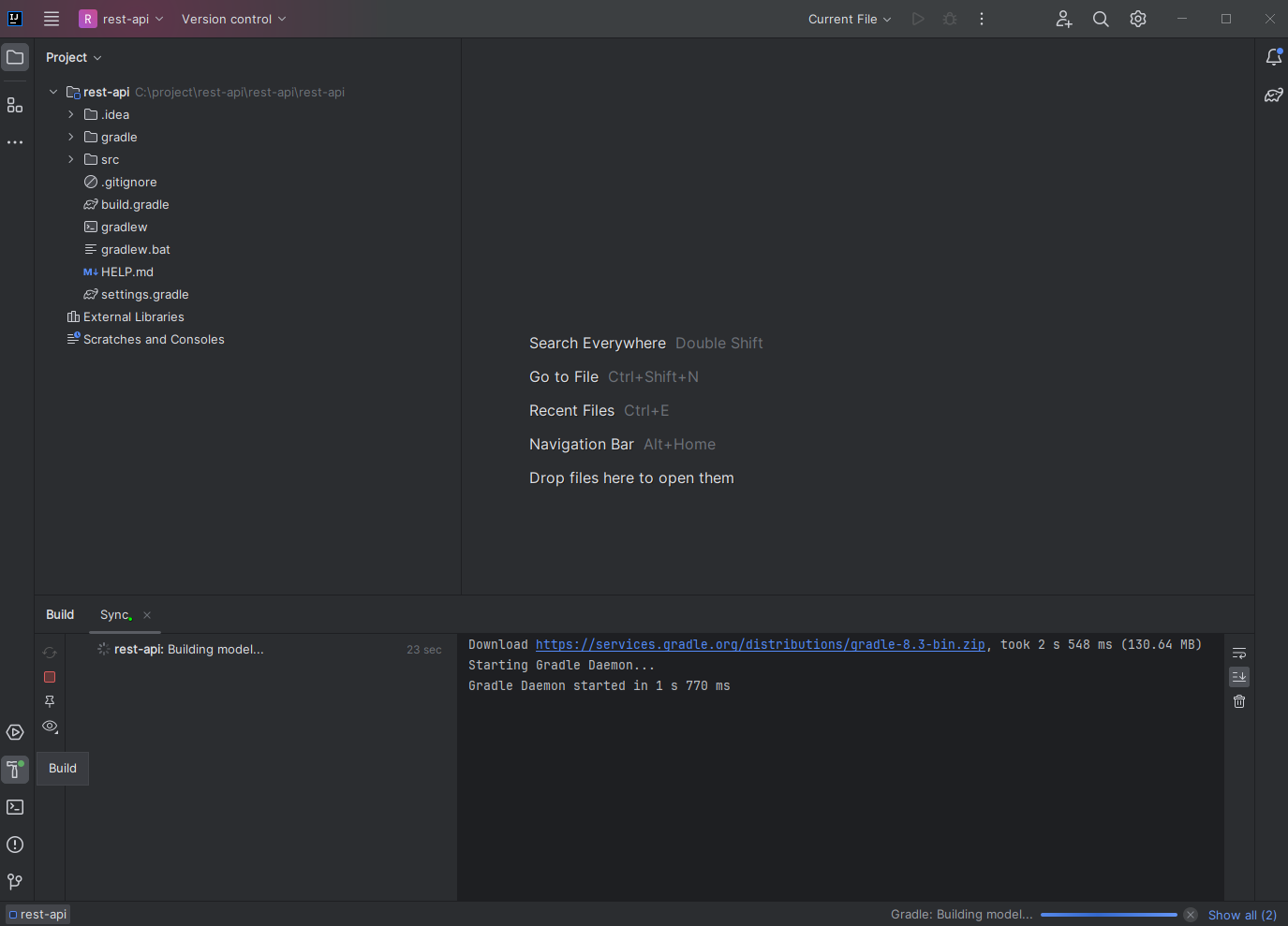Screen dimensions: 1288x926
Task: Click the Search Everywhere magnifier icon
Action: tap(1101, 19)
